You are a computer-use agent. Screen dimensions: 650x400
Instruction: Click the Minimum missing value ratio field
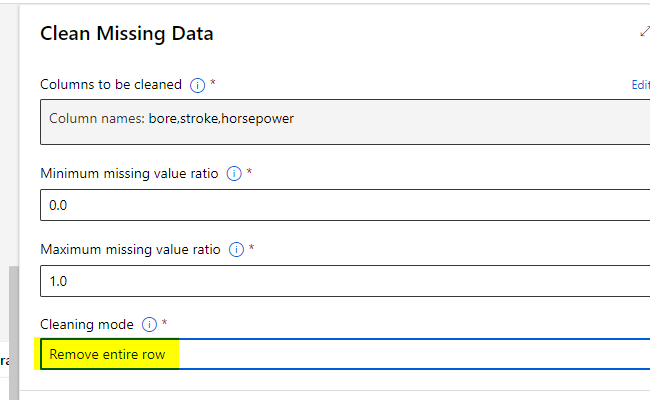(340, 205)
